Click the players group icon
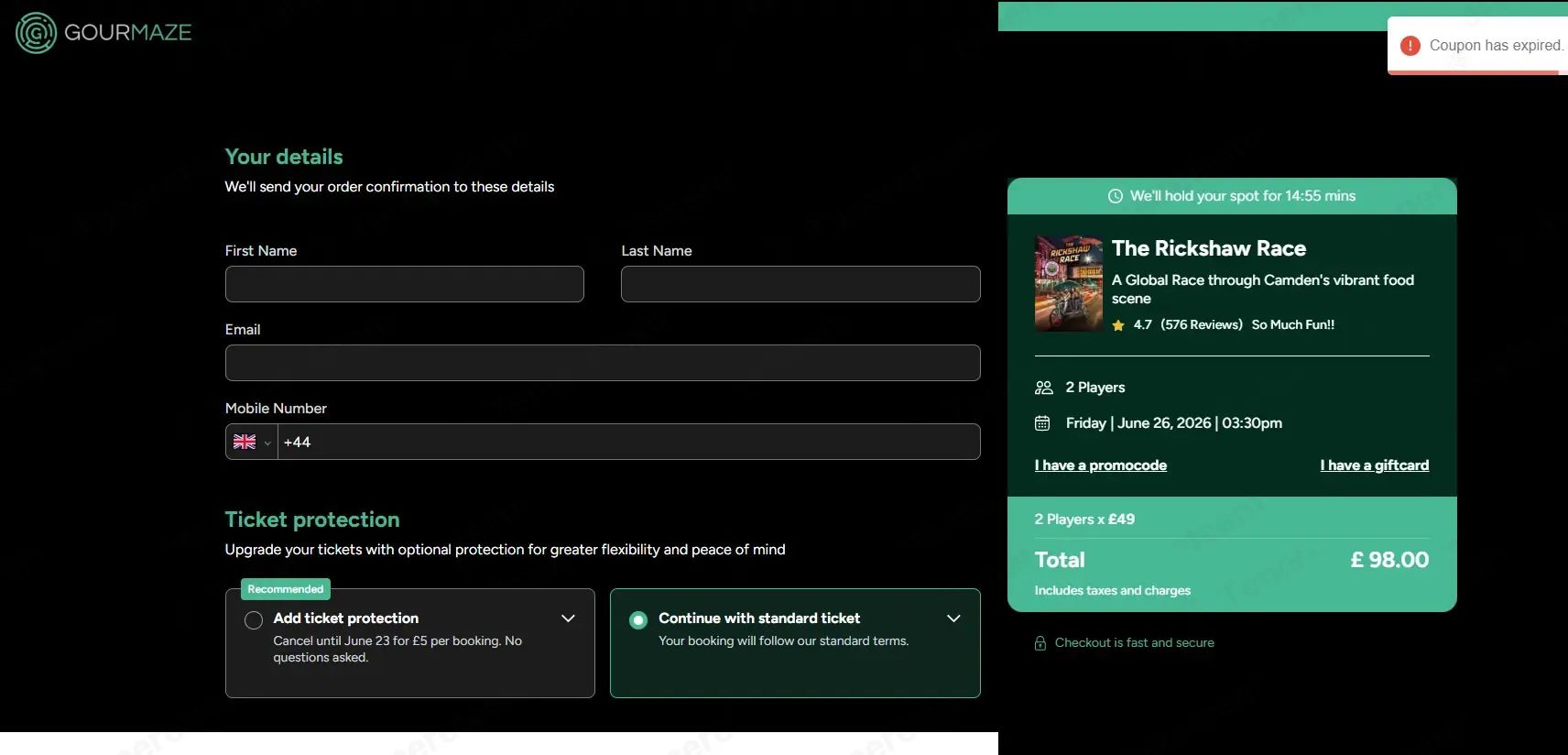This screenshot has width=1568, height=755. pos(1043,388)
